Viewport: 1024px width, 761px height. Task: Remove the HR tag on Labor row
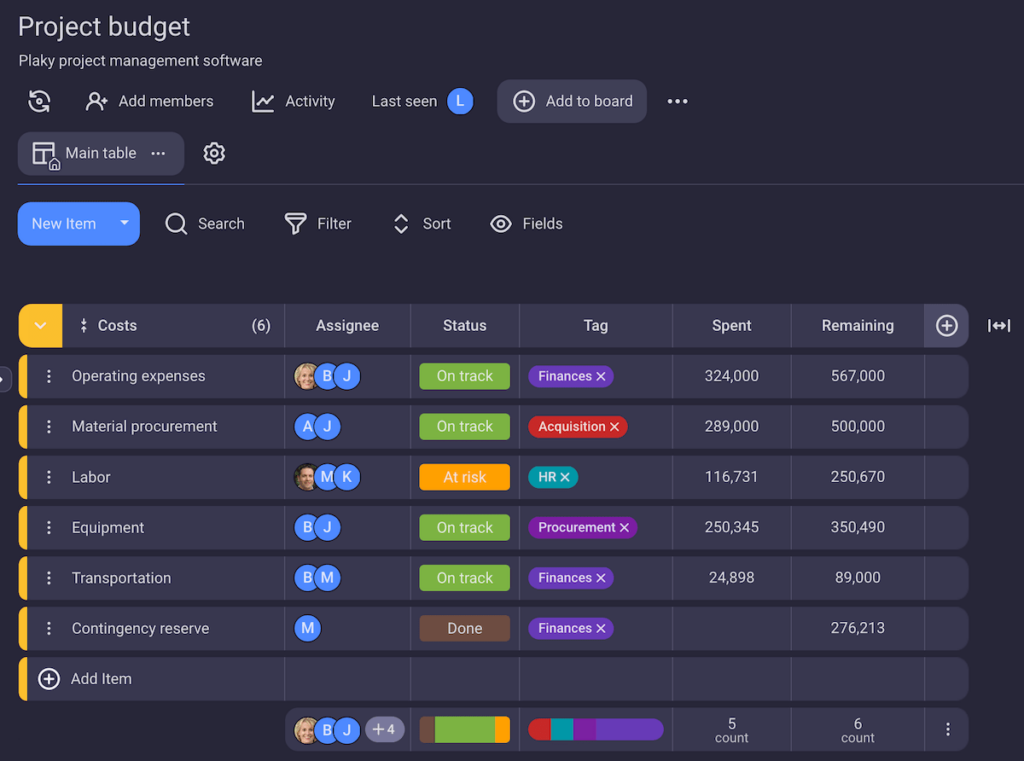point(565,478)
